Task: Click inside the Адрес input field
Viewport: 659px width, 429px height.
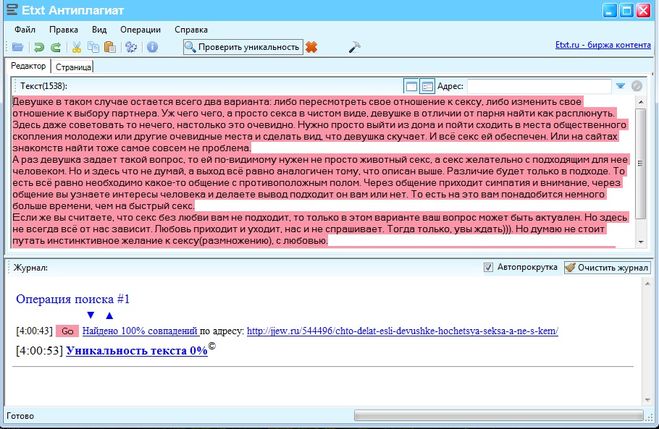Action: [539, 86]
